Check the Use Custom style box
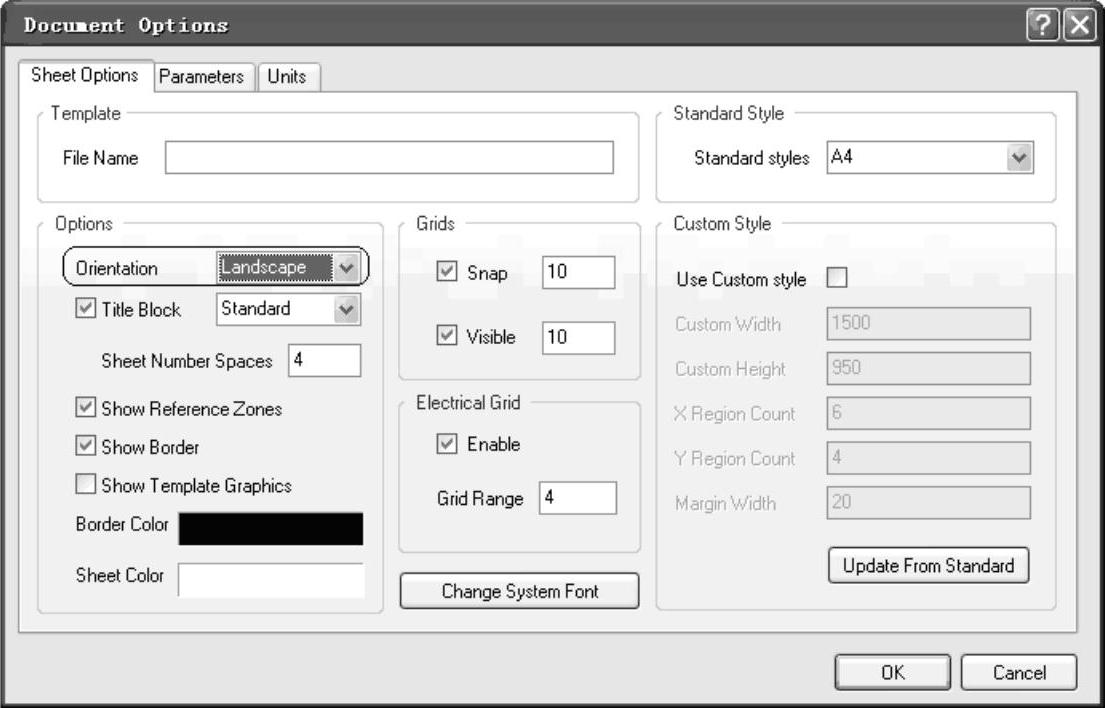Image resolution: width=1105 pixels, height=708 pixels. coord(837,279)
